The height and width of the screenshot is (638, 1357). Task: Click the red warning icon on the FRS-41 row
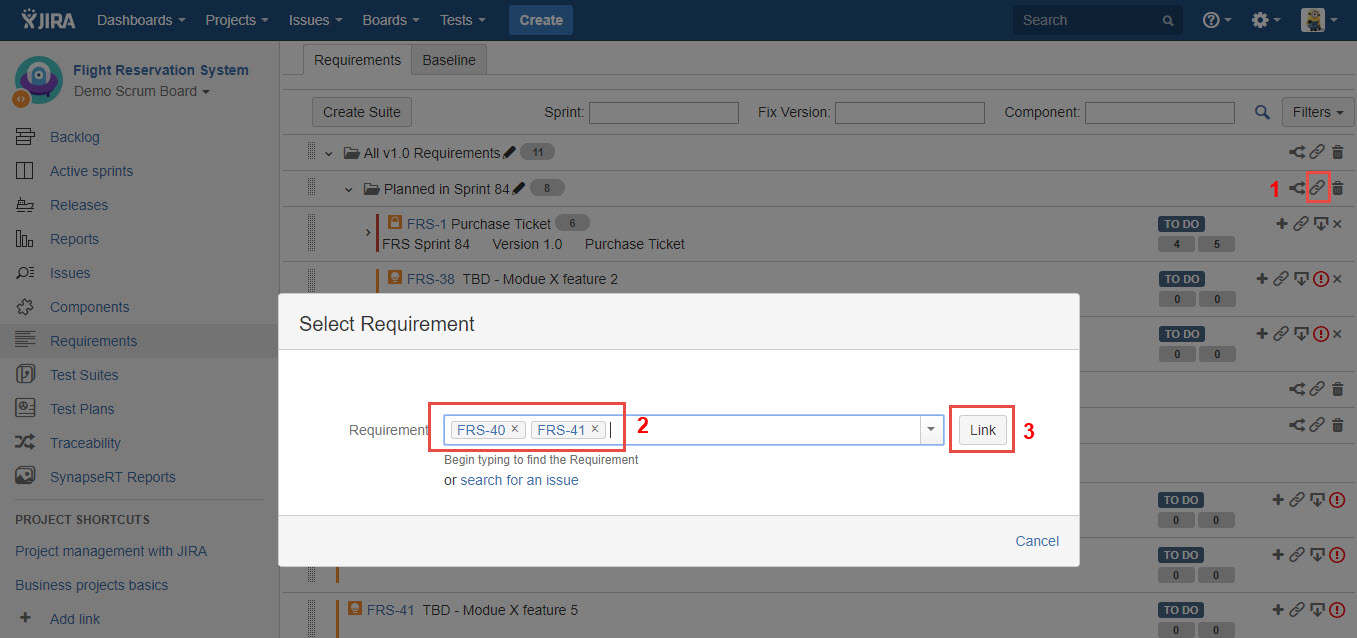(1338, 610)
